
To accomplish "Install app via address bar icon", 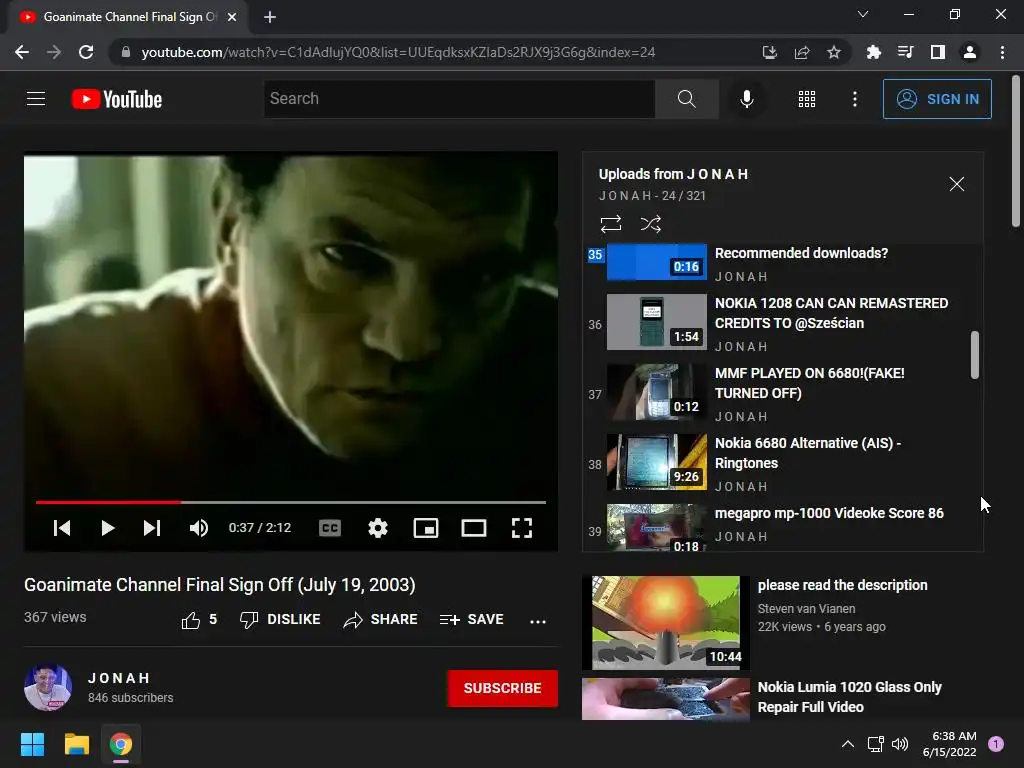I will [x=769, y=52].
